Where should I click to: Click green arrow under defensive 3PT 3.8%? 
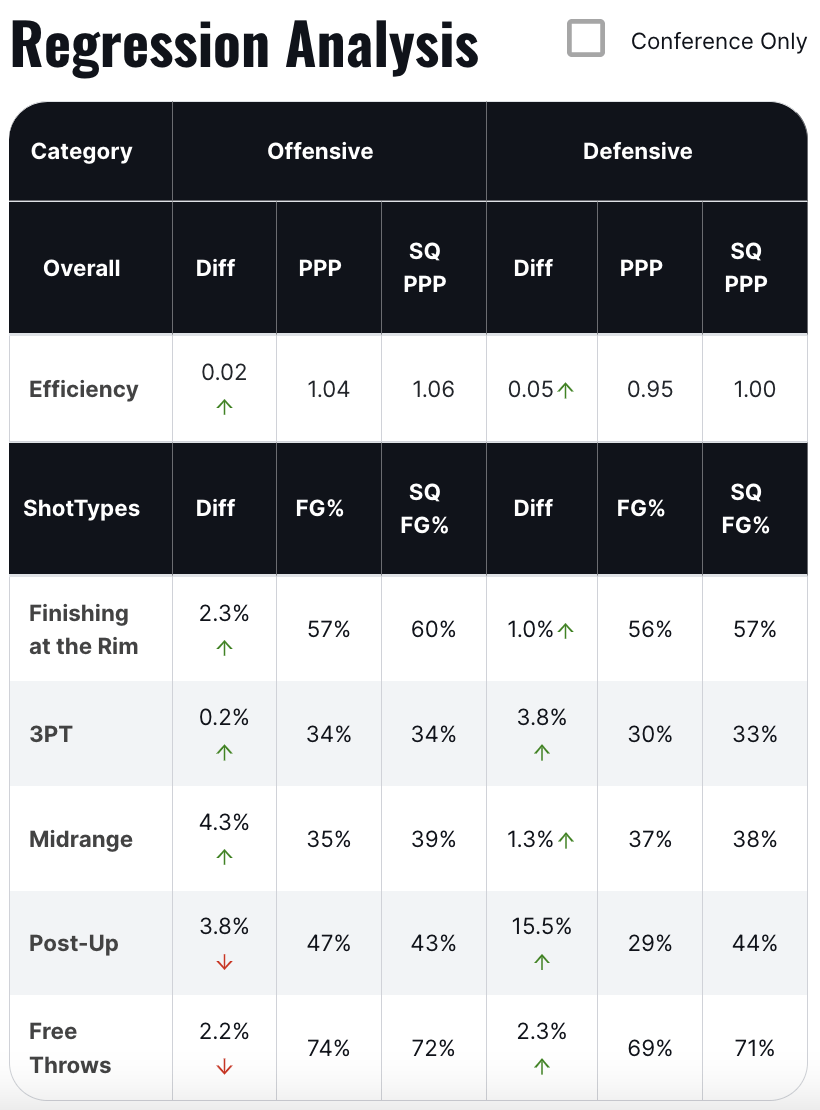[542, 752]
